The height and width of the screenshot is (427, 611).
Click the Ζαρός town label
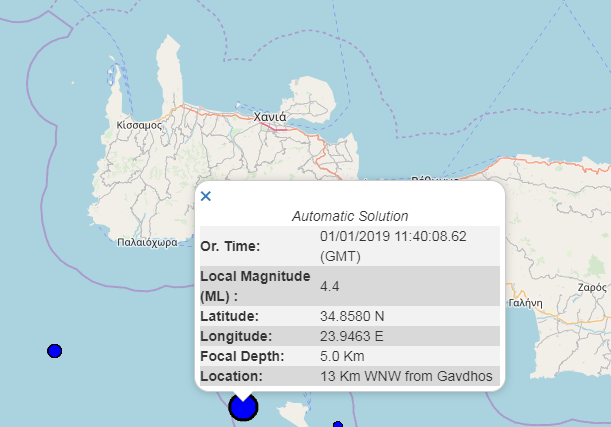[592, 287]
